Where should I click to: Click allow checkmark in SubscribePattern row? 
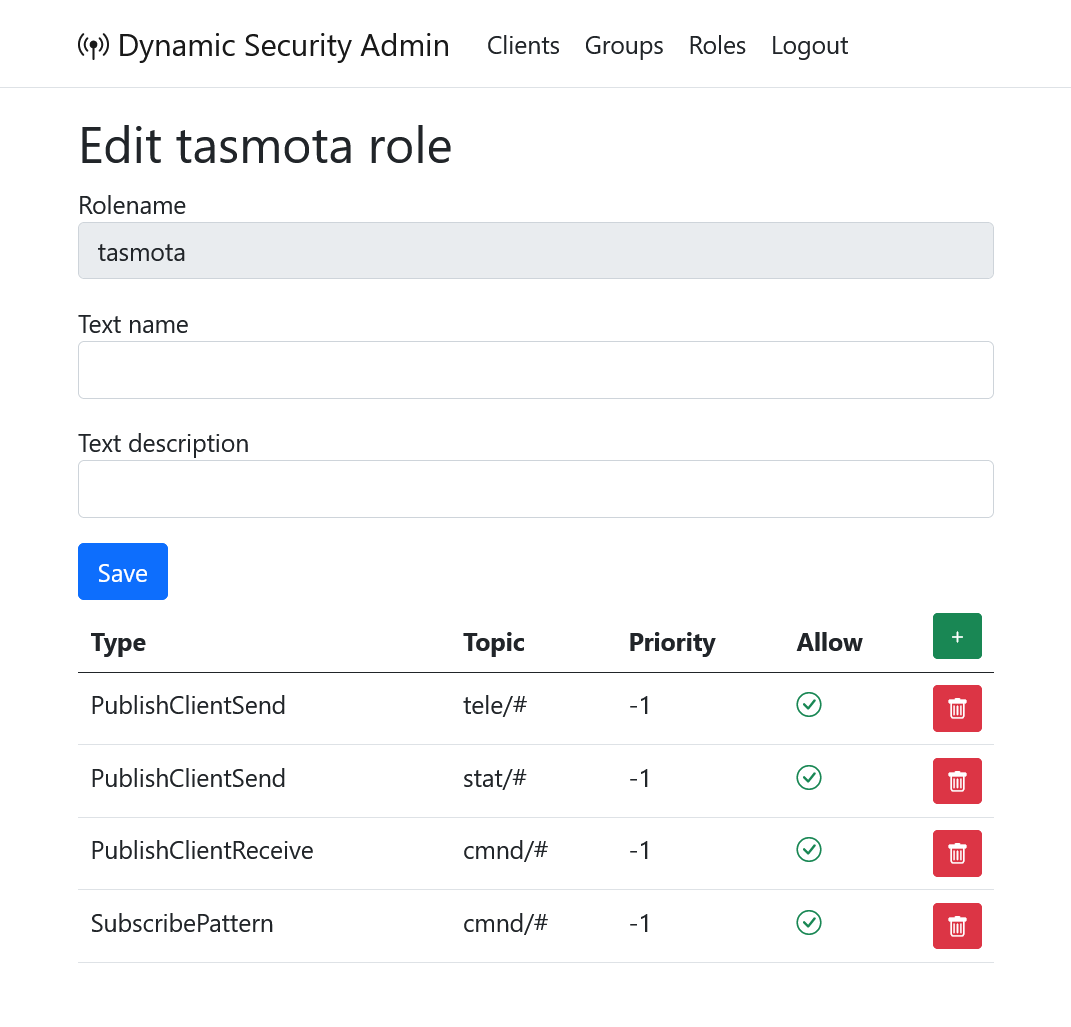tap(809, 923)
